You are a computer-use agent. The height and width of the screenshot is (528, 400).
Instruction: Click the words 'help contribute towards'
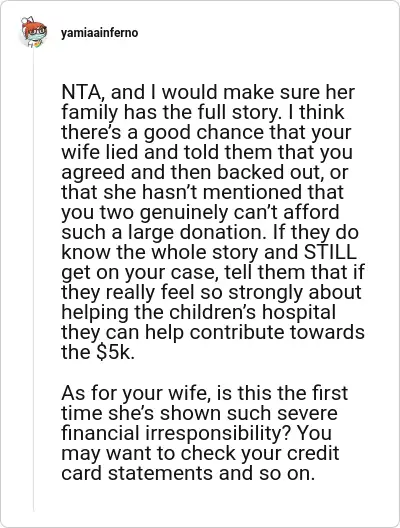point(255,332)
